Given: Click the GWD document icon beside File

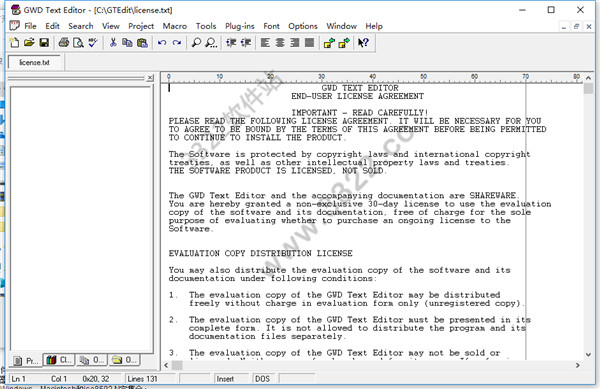Looking at the screenshot, I should [x=15, y=26].
